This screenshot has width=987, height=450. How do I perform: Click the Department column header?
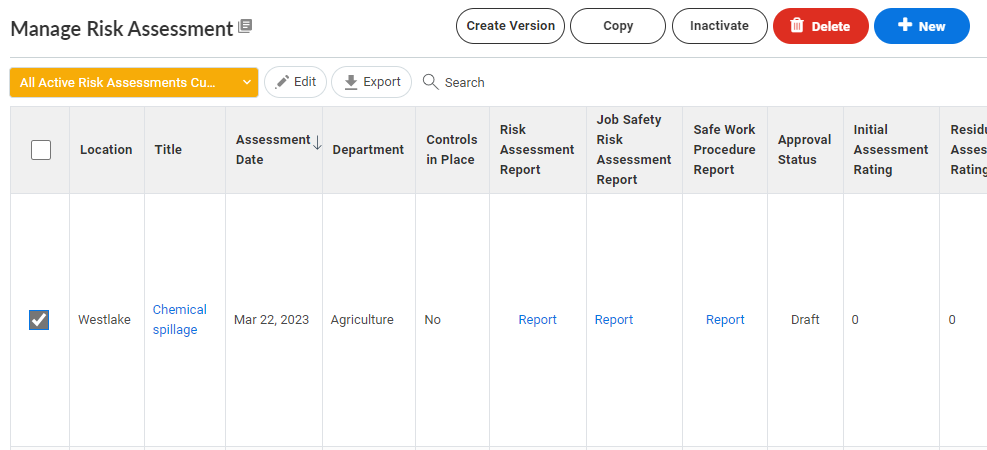(368, 150)
